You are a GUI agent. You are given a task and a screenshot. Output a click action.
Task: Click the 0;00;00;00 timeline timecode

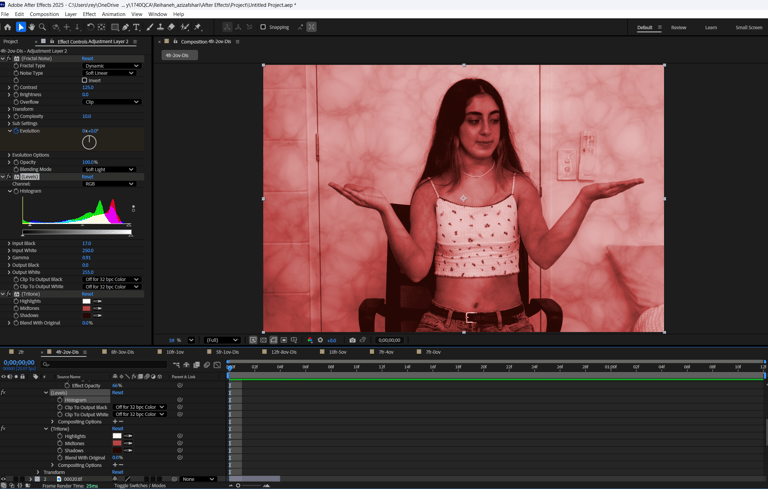[19, 363]
